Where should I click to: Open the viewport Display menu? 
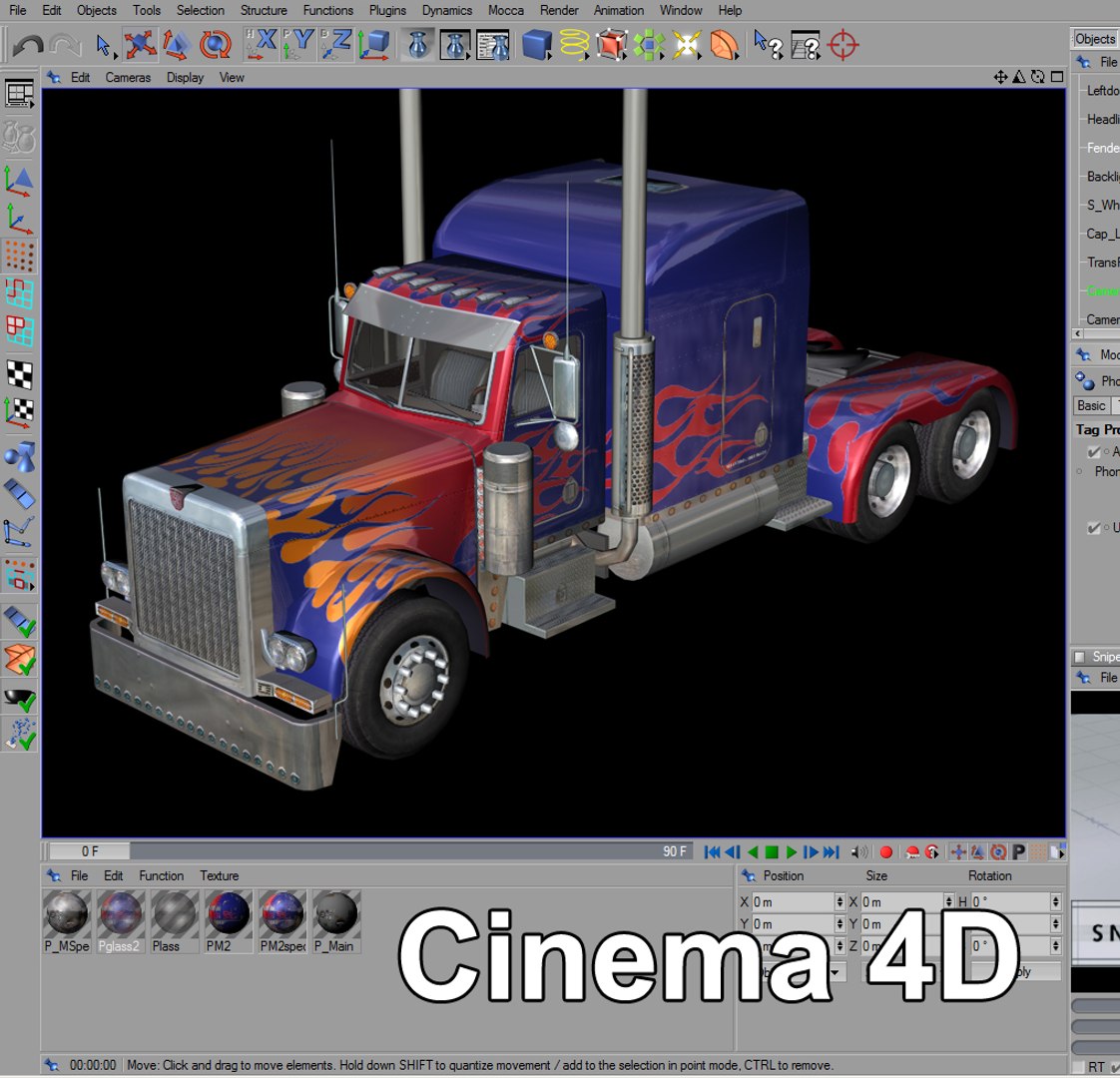tap(185, 77)
